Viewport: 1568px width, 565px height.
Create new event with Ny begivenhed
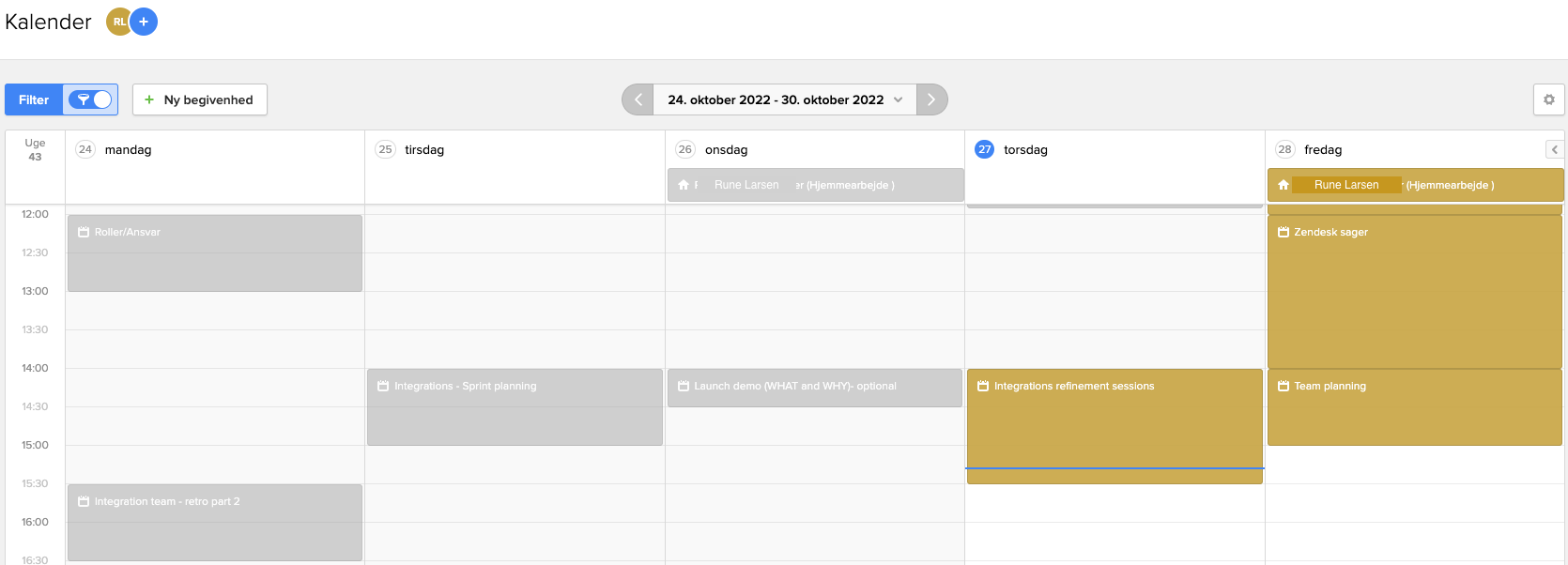click(x=199, y=99)
